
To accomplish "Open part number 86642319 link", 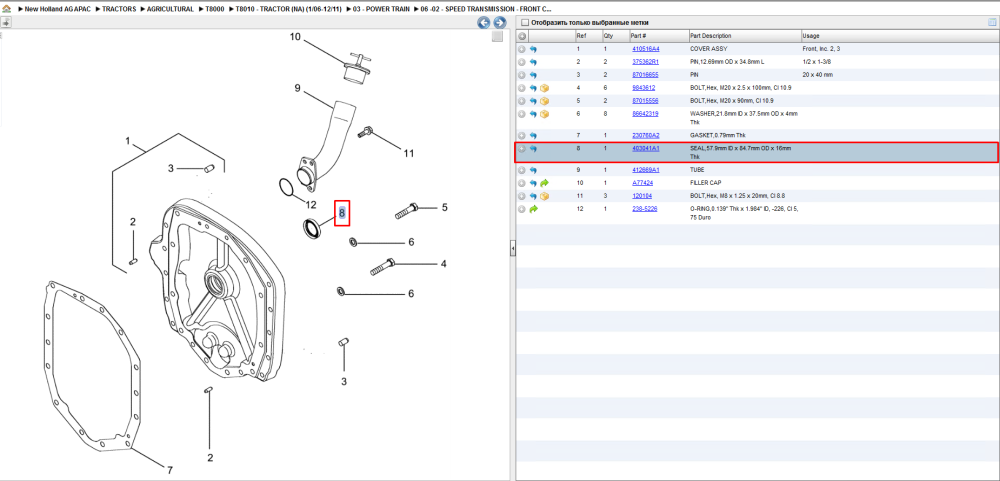I will pos(645,114).
